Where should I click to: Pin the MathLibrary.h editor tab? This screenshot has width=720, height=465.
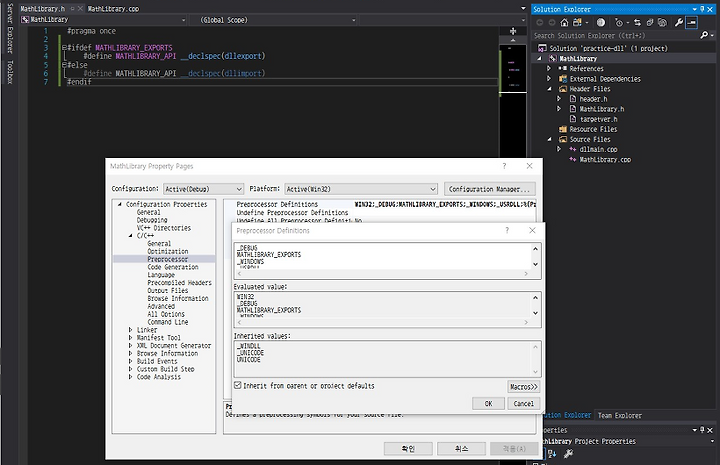[73, 9]
